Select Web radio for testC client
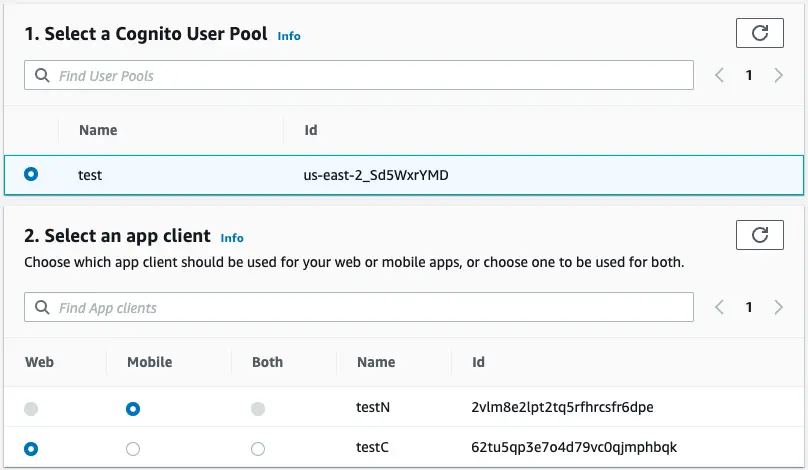Screen dimensions: 808x470 click(x=31, y=449)
